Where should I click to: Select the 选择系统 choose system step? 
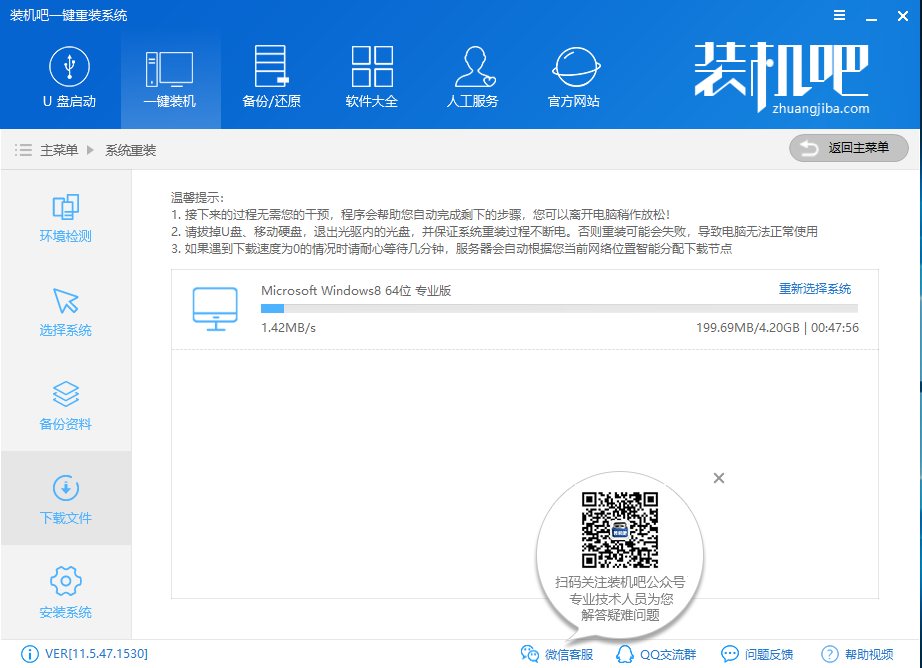point(66,312)
